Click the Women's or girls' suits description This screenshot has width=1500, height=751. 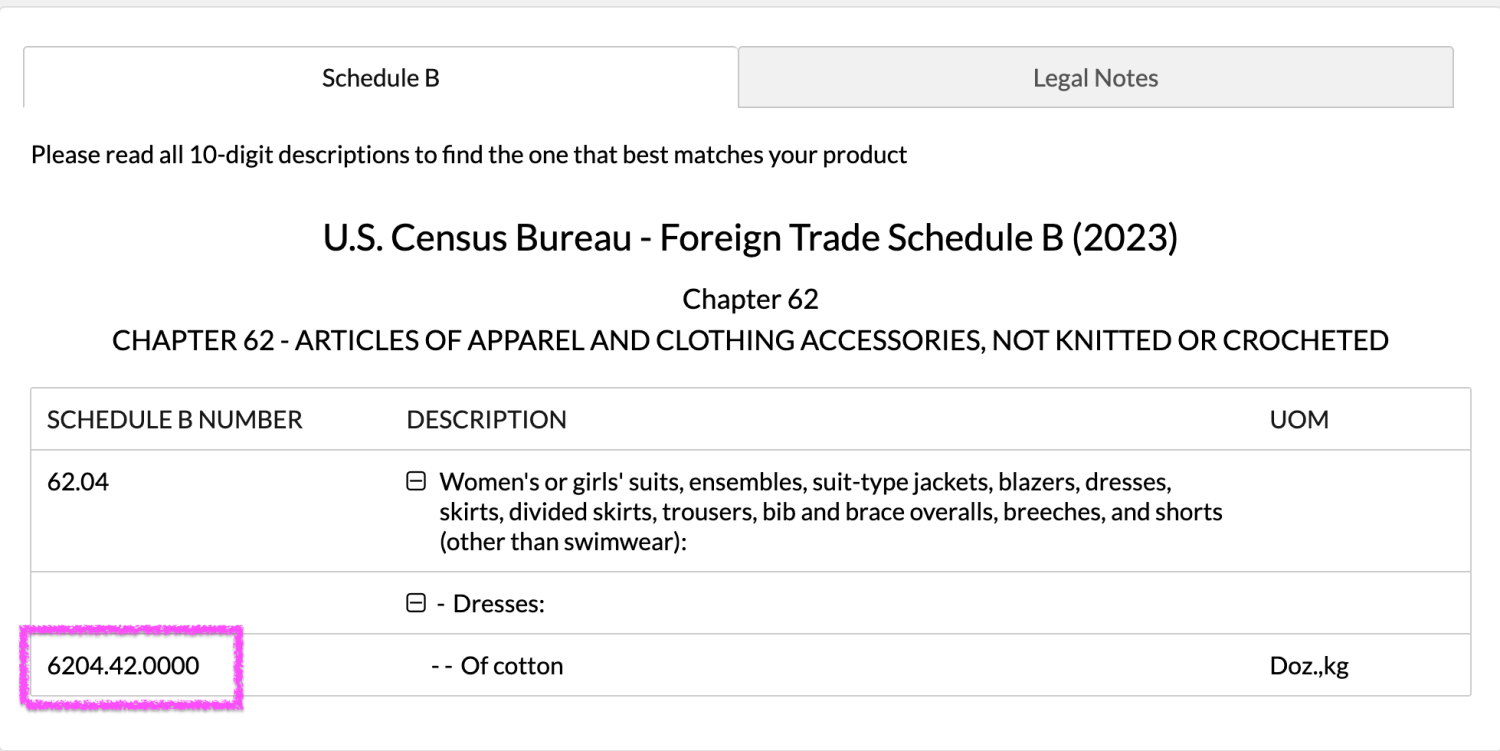coord(830,512)
